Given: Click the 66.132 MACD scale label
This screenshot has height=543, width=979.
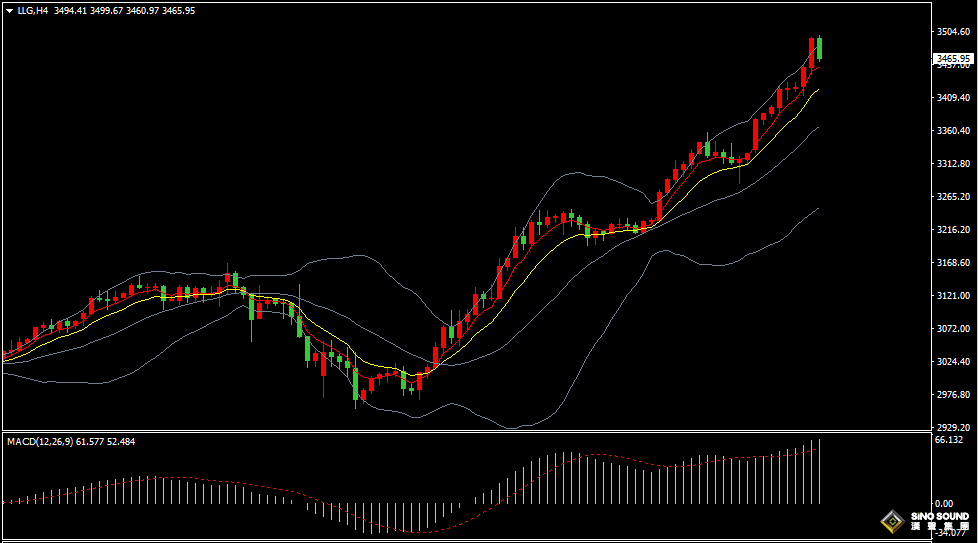Looking at the screenshot, I should pos(948,440).
